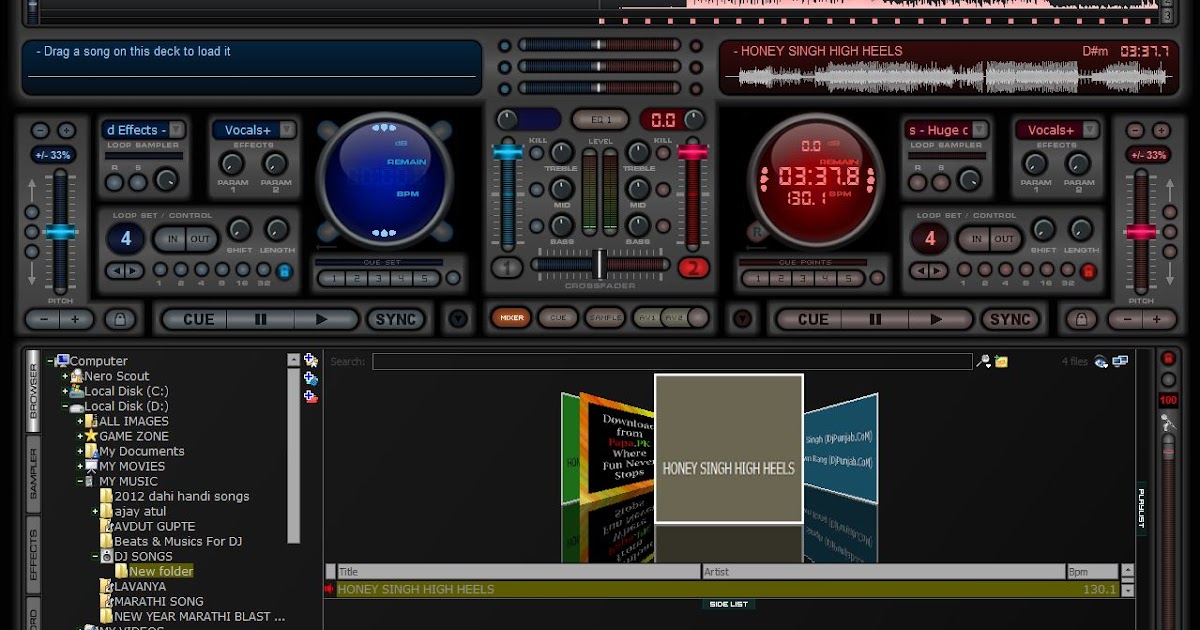1200x630 pixels.
Task: Expand Local Disk (C:) node
Action: (x=65, y=391)
